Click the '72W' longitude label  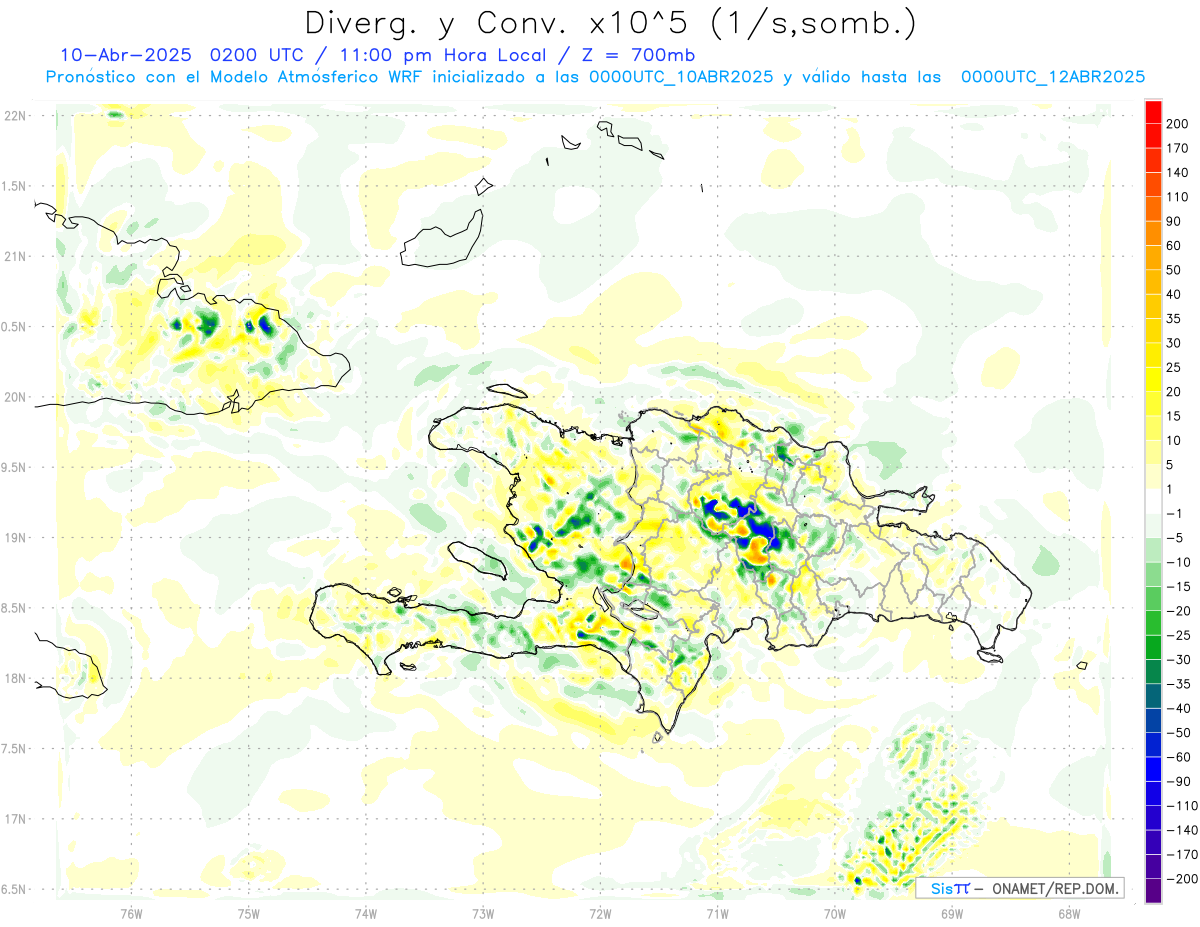coord(600,913)
